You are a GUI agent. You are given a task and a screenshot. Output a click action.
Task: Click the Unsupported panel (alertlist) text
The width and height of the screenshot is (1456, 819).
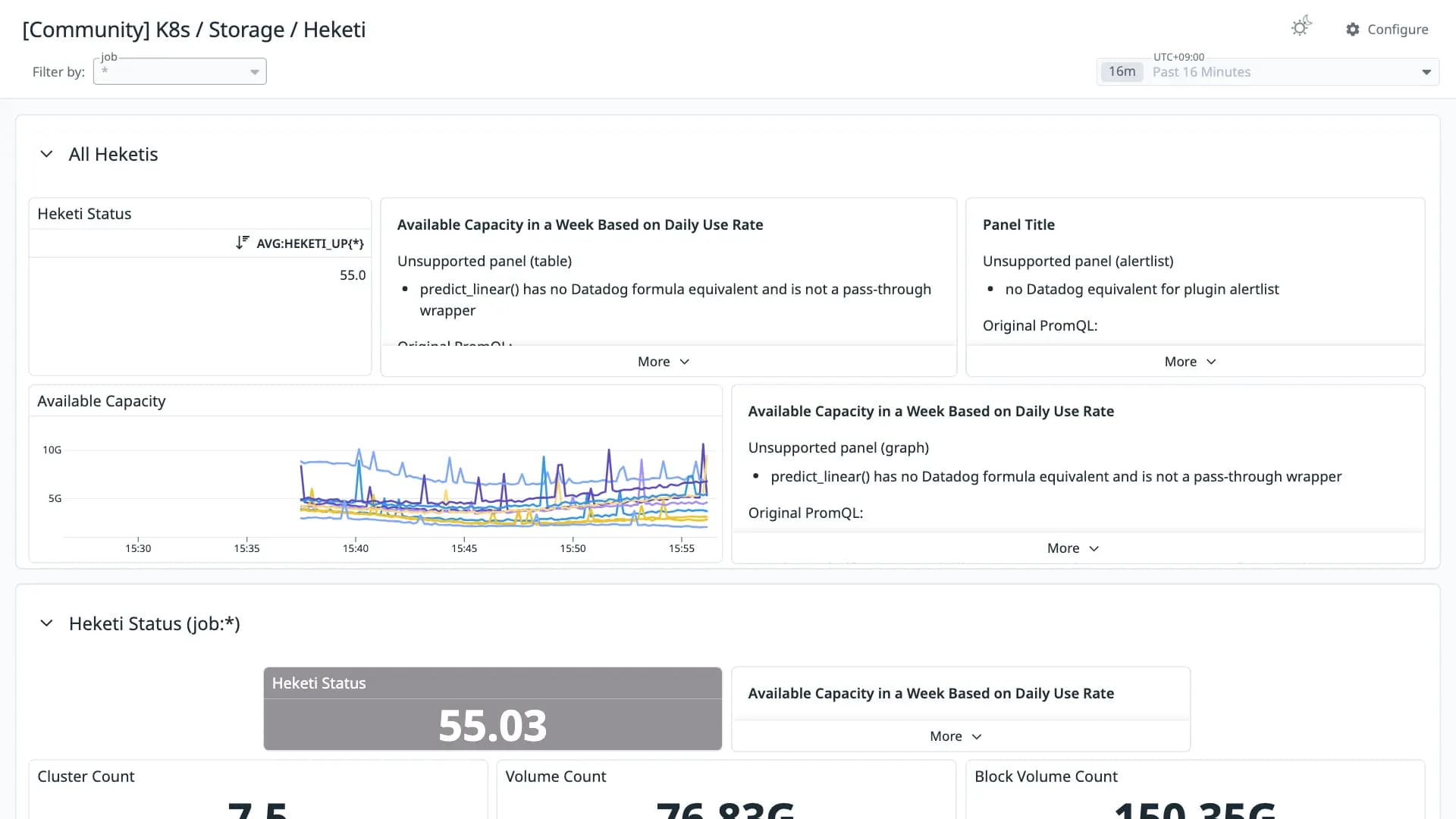(1078, 261)
